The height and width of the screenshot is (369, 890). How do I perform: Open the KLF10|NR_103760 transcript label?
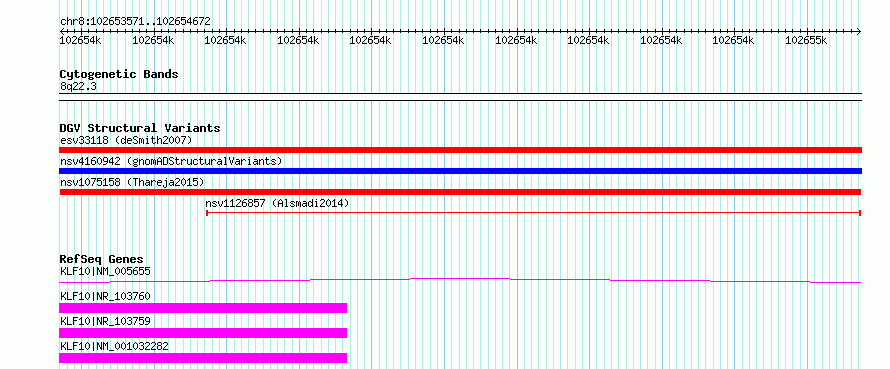tap(105, 296)
